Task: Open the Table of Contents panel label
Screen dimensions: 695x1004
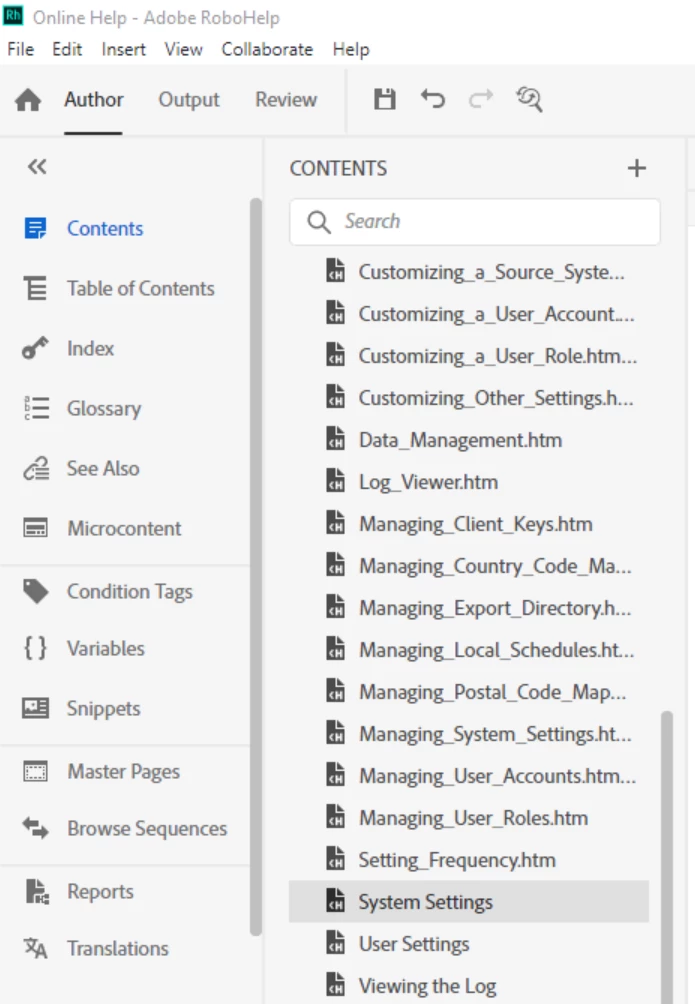Action: click(x=141, y=289)
